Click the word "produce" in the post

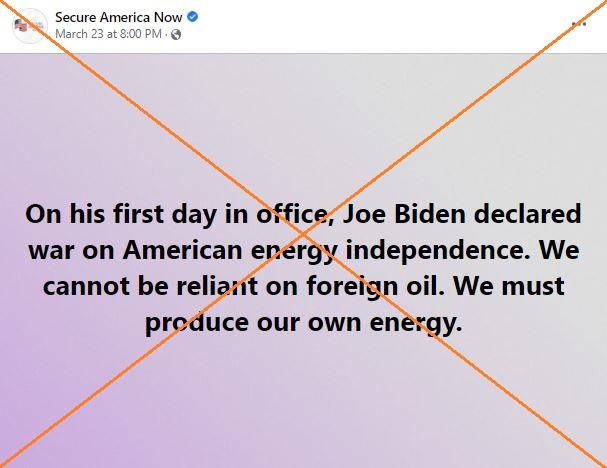[197, 323]
